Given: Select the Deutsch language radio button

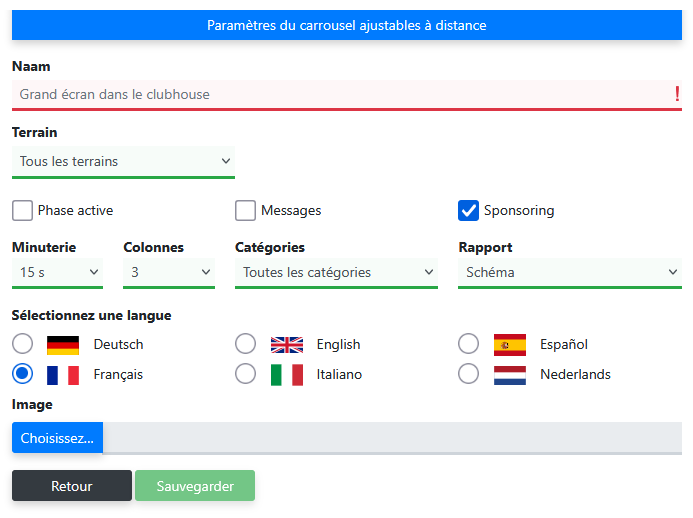Looking at the screenshot, I should pos(22,344).
